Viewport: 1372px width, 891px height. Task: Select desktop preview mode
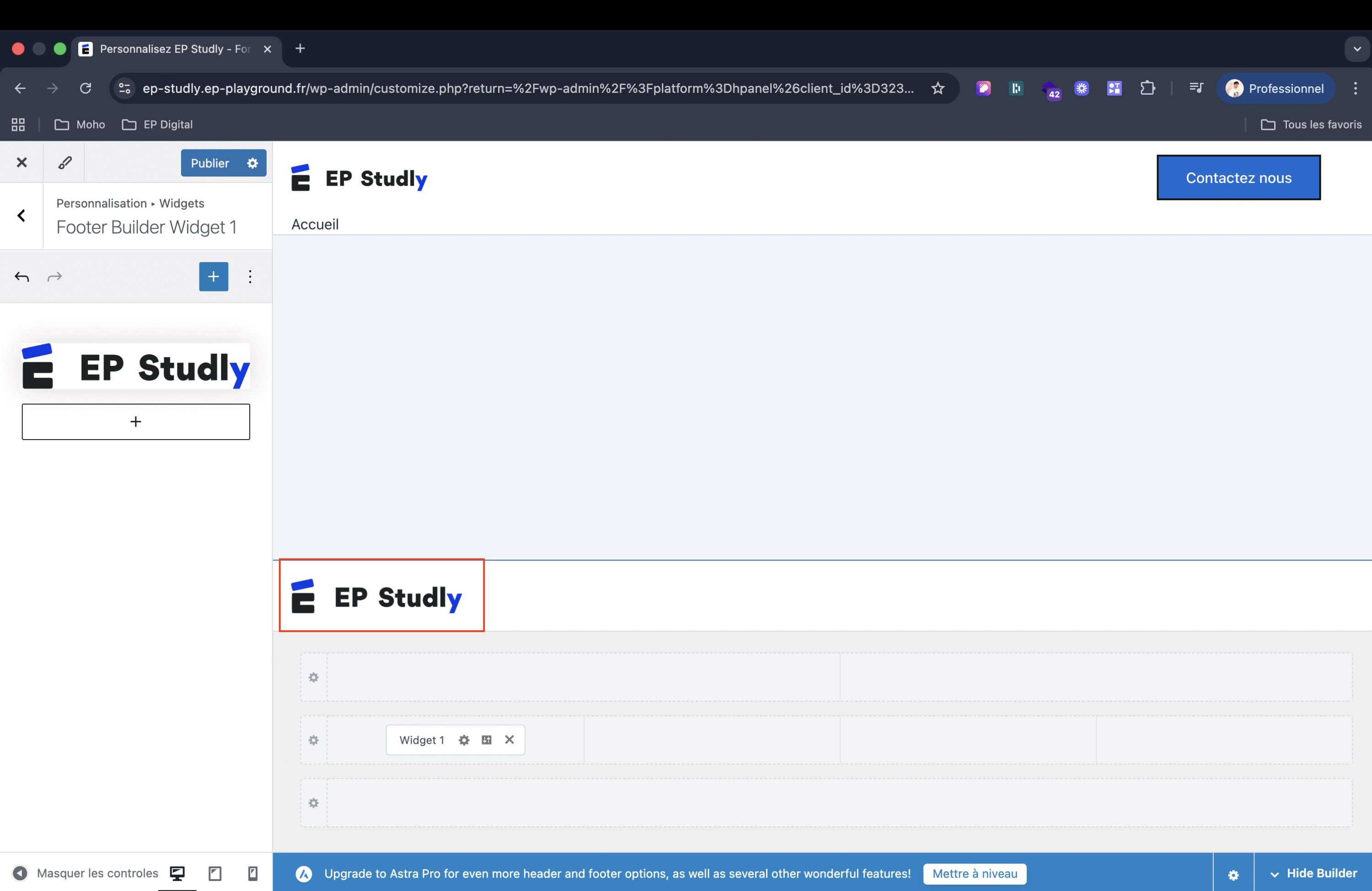click(177, 873)
